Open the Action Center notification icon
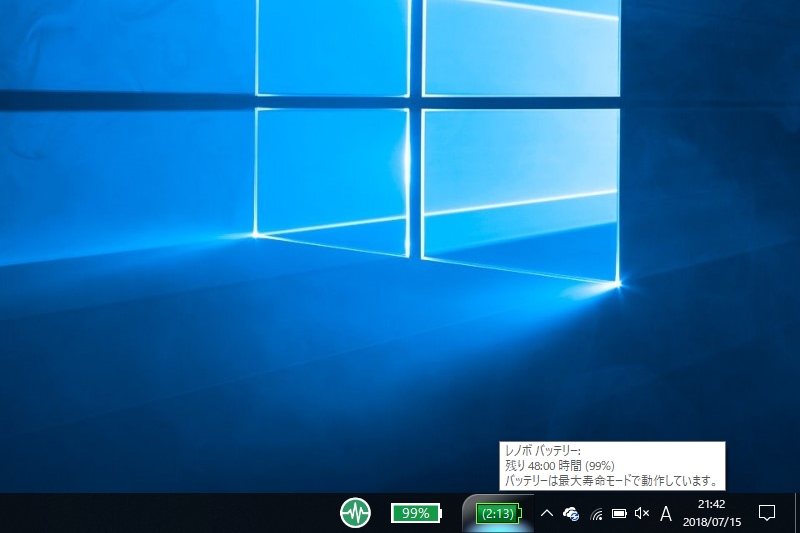 tap(767, 513)
